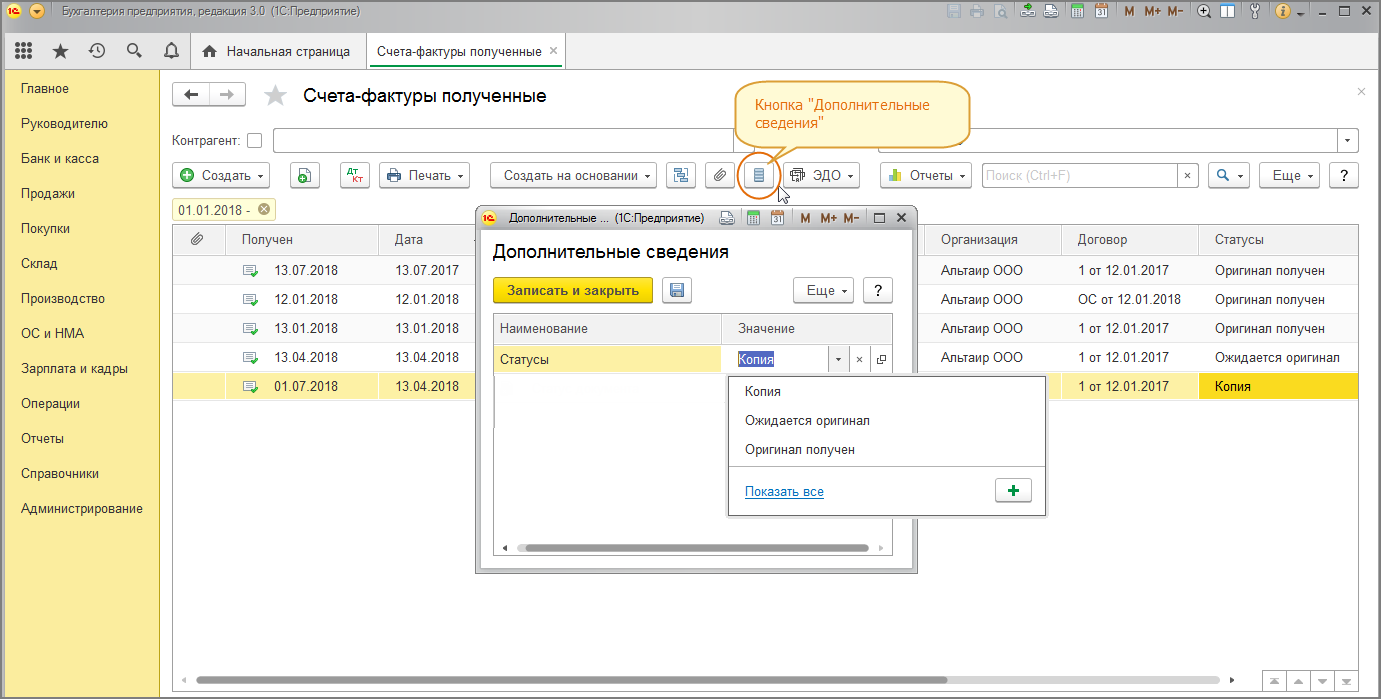This screenshot has height=699, width=1381.
Task: Open related documents structure icon
Action: pos(681,175)
